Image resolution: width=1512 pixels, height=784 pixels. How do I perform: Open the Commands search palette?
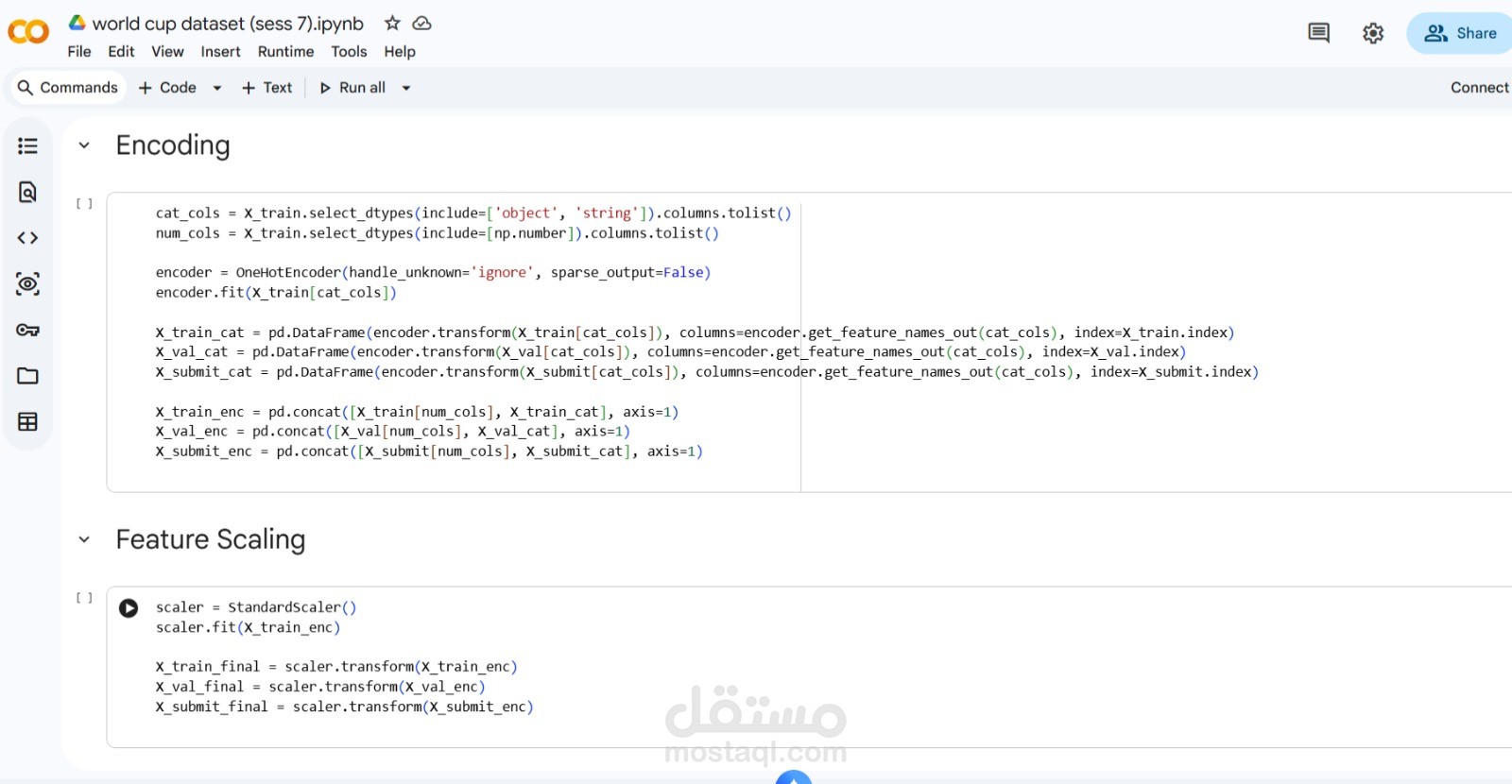click(68, 88)
